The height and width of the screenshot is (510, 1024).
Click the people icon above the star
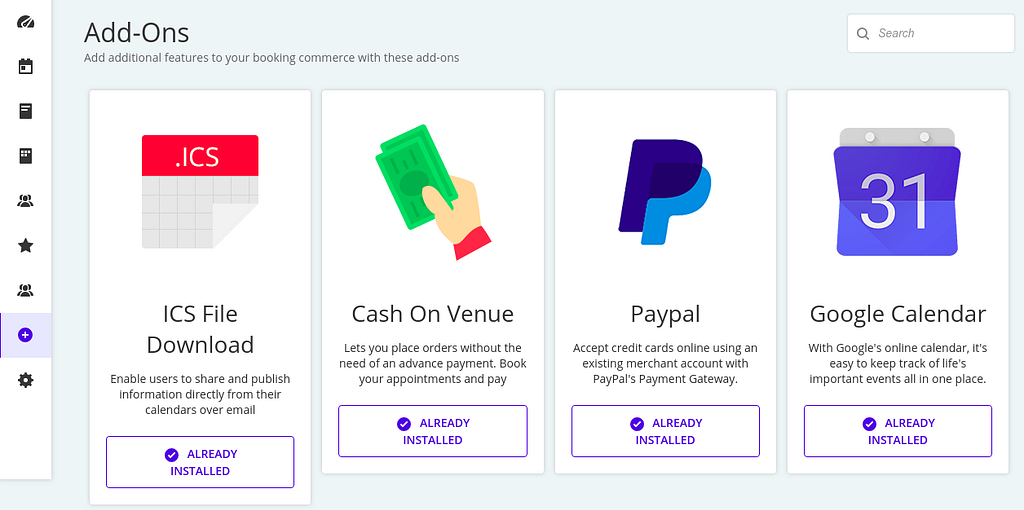(26, 201)
